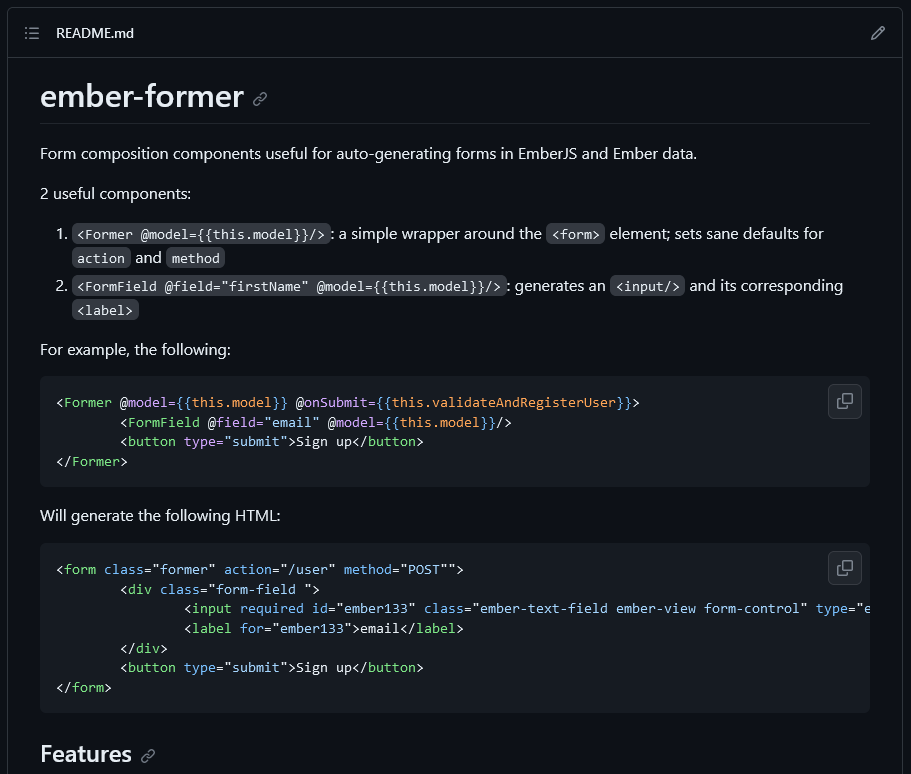911x774 pixels.
Task: Click the input required id="ember133" line
Action: 526,608
